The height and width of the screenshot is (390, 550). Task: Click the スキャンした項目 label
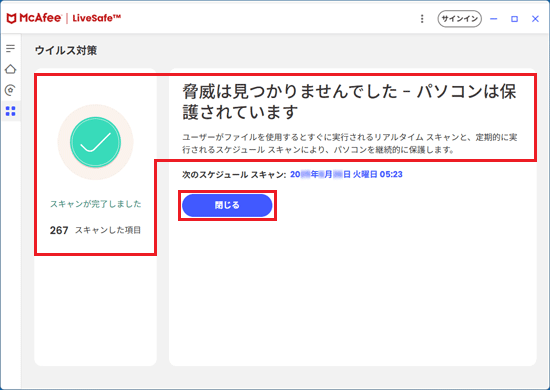pyautogui.click(x=108, y=230)
